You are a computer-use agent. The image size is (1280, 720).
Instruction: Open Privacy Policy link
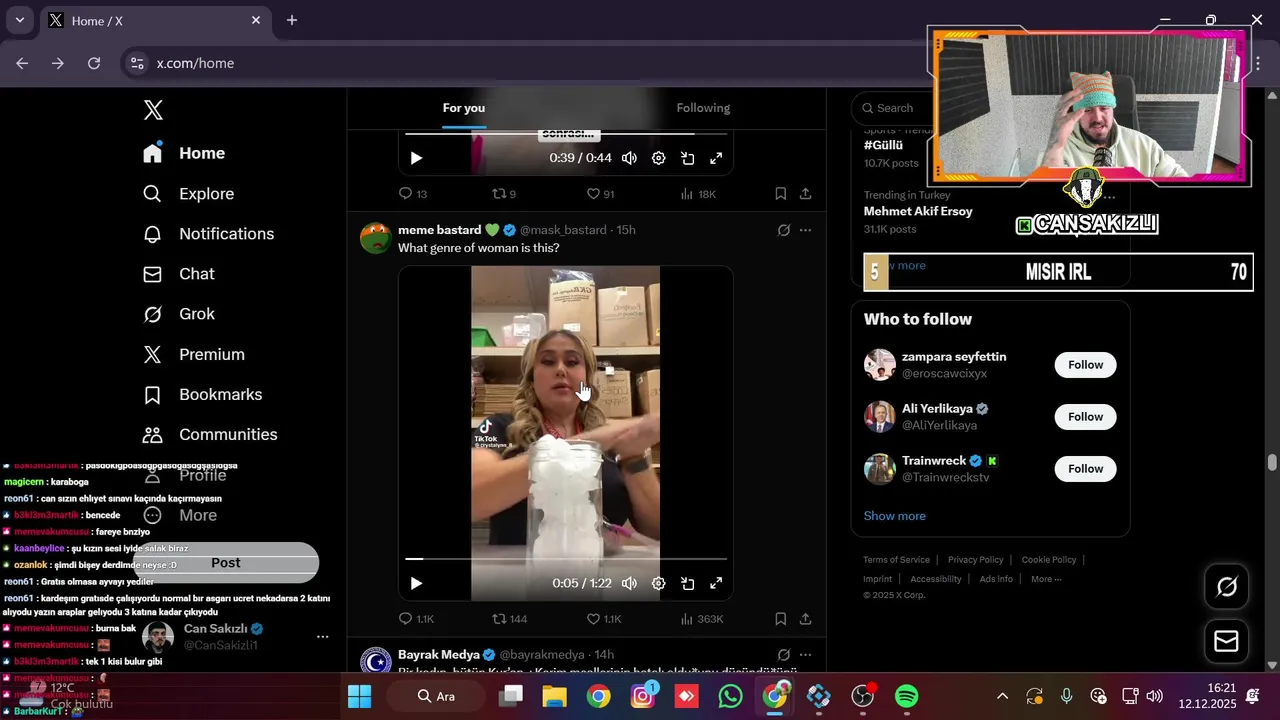(x=975, y=560)
